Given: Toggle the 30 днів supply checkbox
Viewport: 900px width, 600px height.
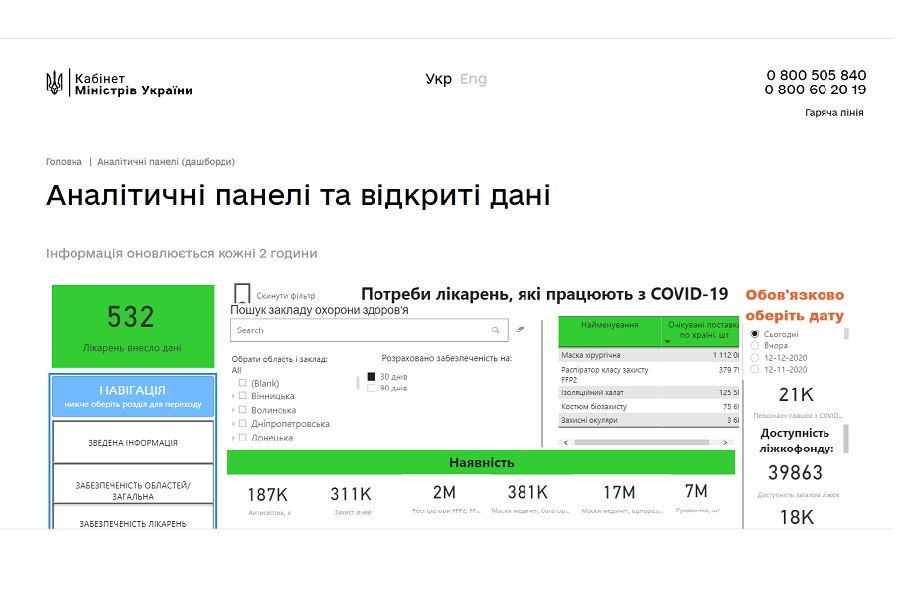Looking at the screenshot, I should (x=371, y=377).
